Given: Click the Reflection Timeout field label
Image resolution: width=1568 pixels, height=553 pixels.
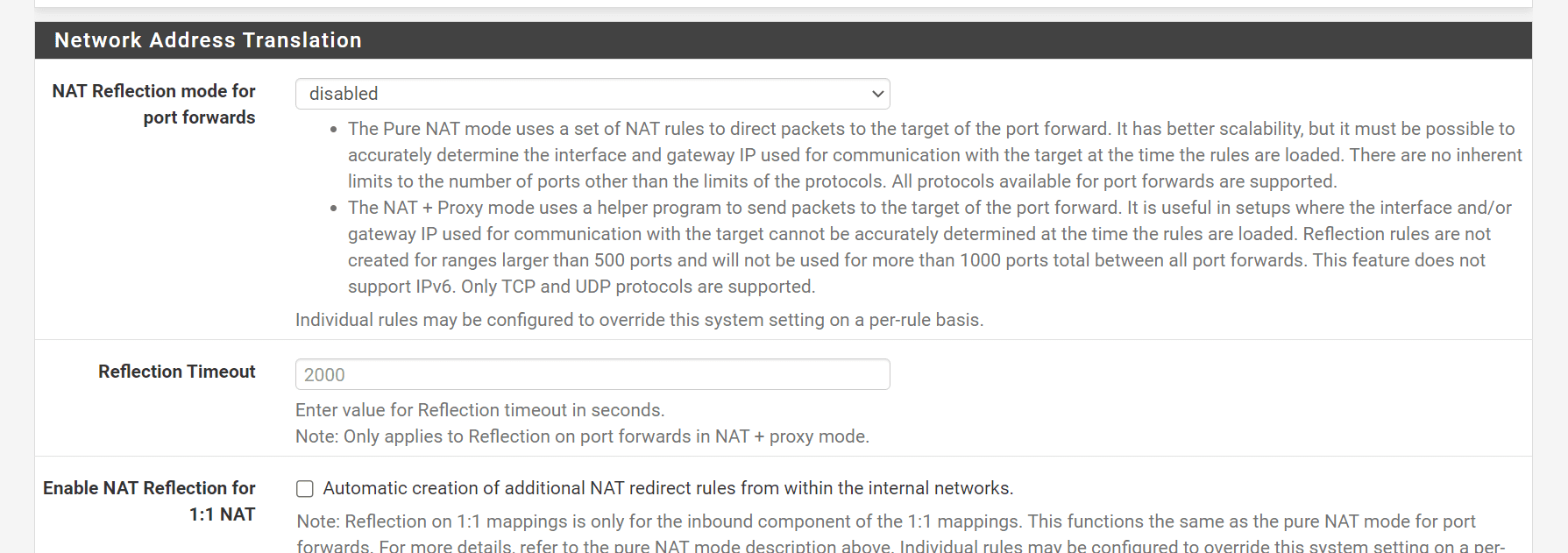Looking at the screenshot, I should click(x=177, y=372).
